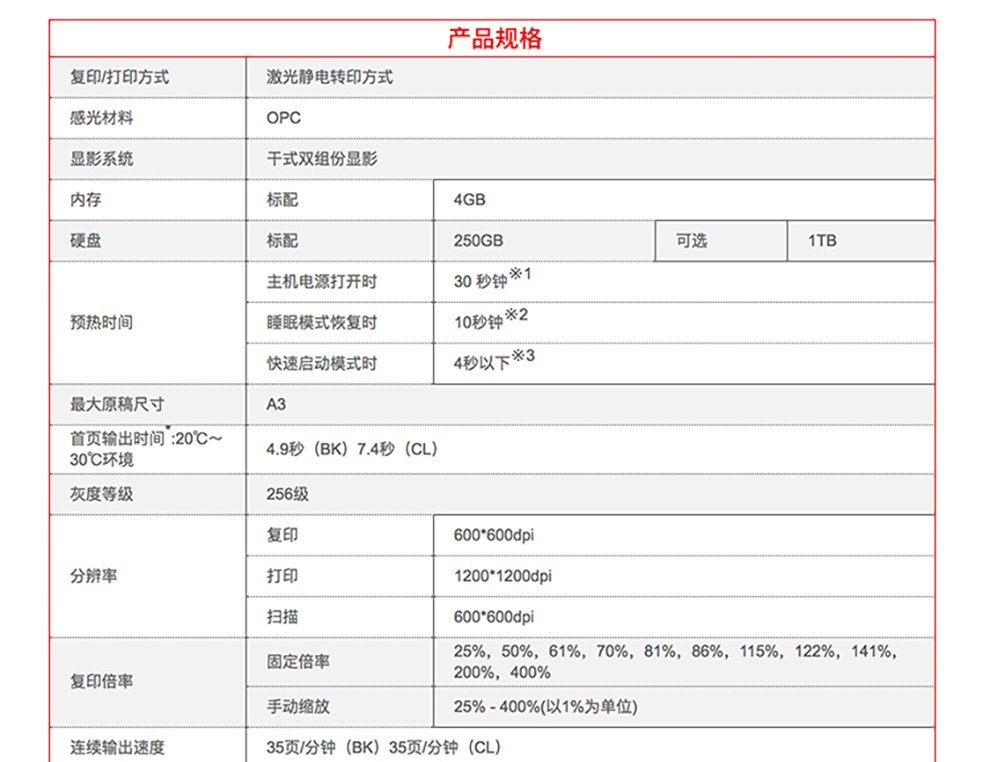Select the 可选 cell in 硬盘 row
Viewport: 990px width, 762px height.
point(691,241)
